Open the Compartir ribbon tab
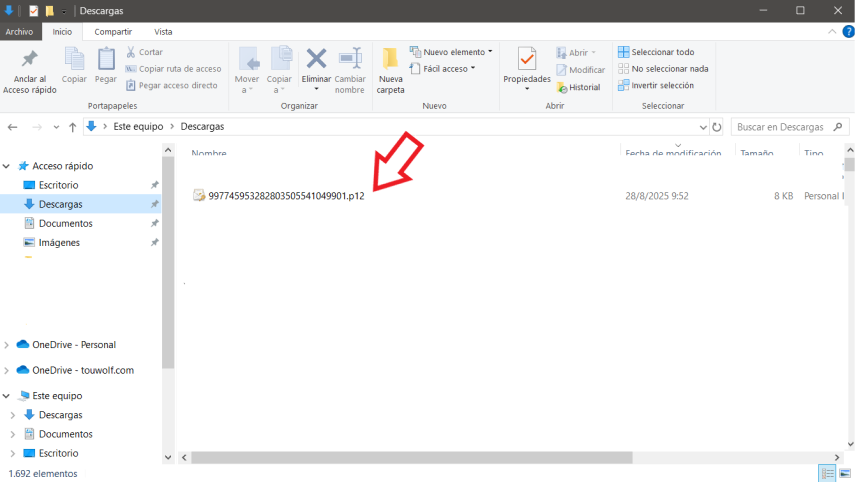The image size is (857, 482). pos(113,32)
